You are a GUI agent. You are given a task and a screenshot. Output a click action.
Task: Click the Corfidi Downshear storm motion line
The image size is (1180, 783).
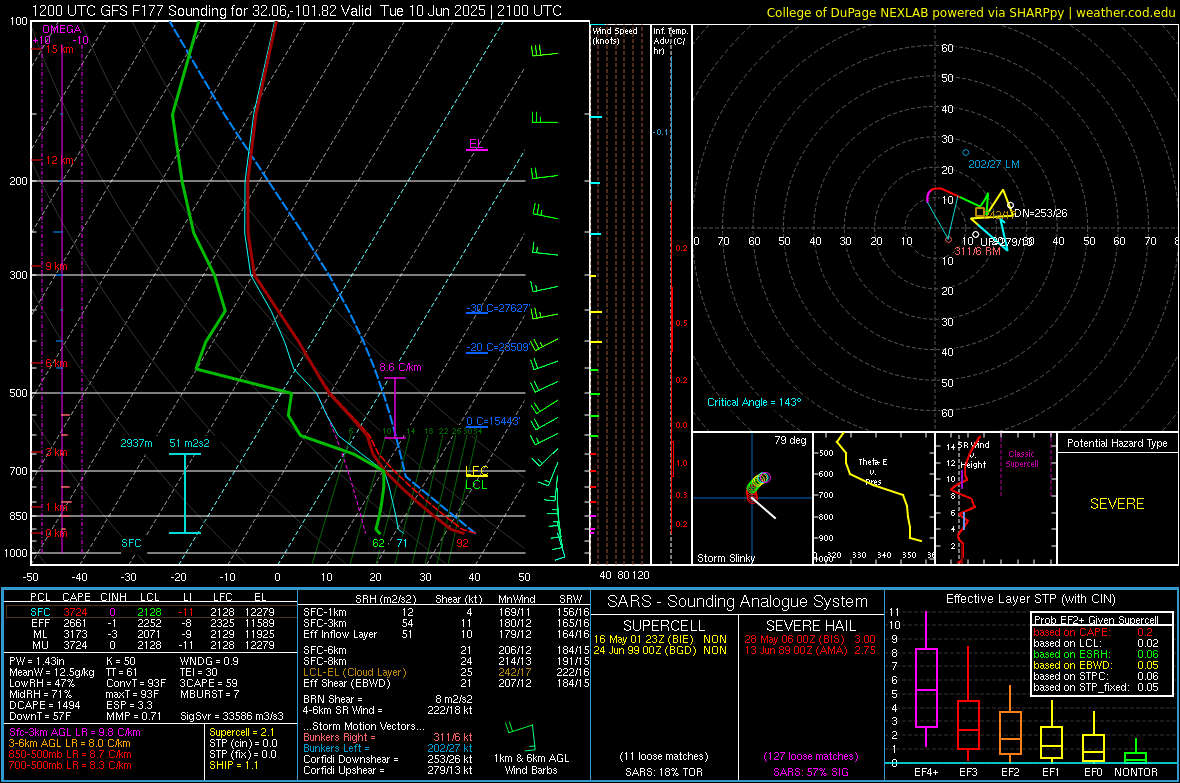coord(388,759)
